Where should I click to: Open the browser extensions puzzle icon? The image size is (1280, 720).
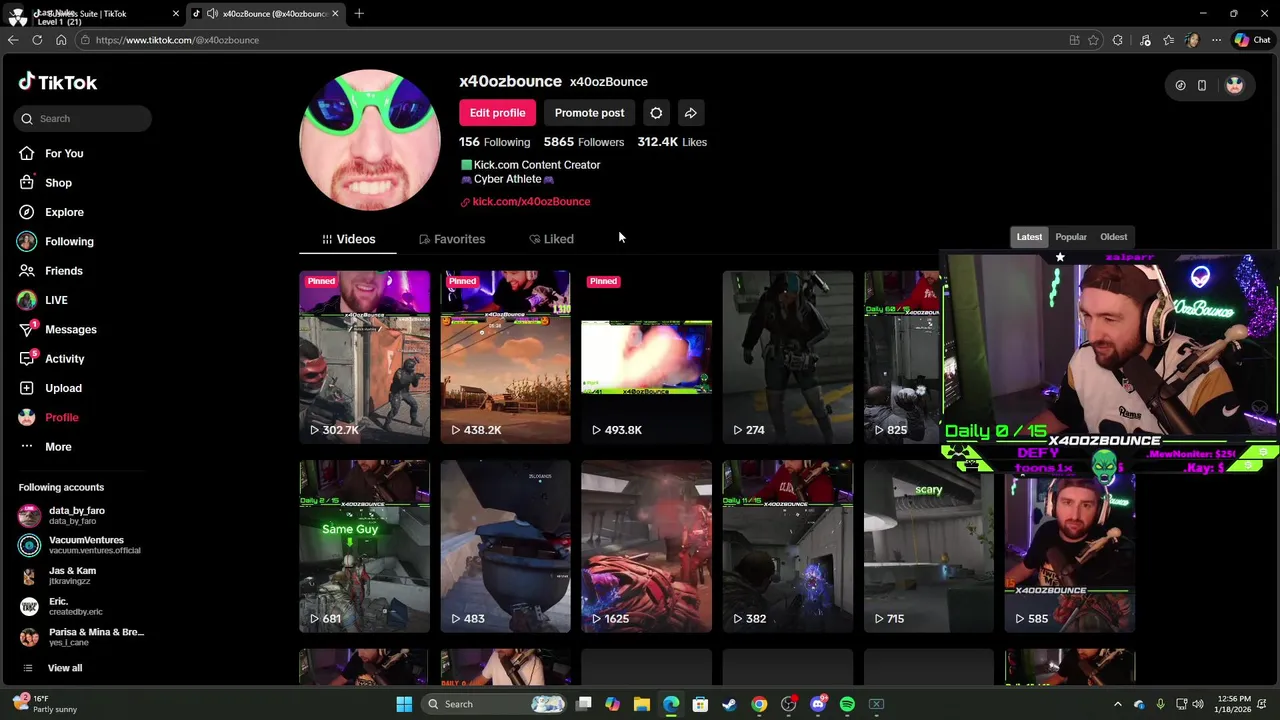(x=1117, y=40)
